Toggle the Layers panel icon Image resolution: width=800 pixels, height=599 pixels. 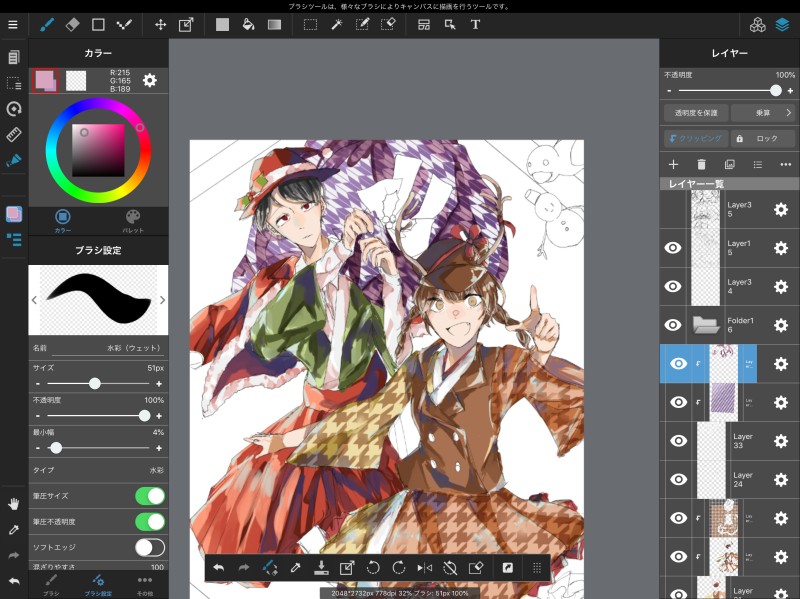click(x=783, y=24)
